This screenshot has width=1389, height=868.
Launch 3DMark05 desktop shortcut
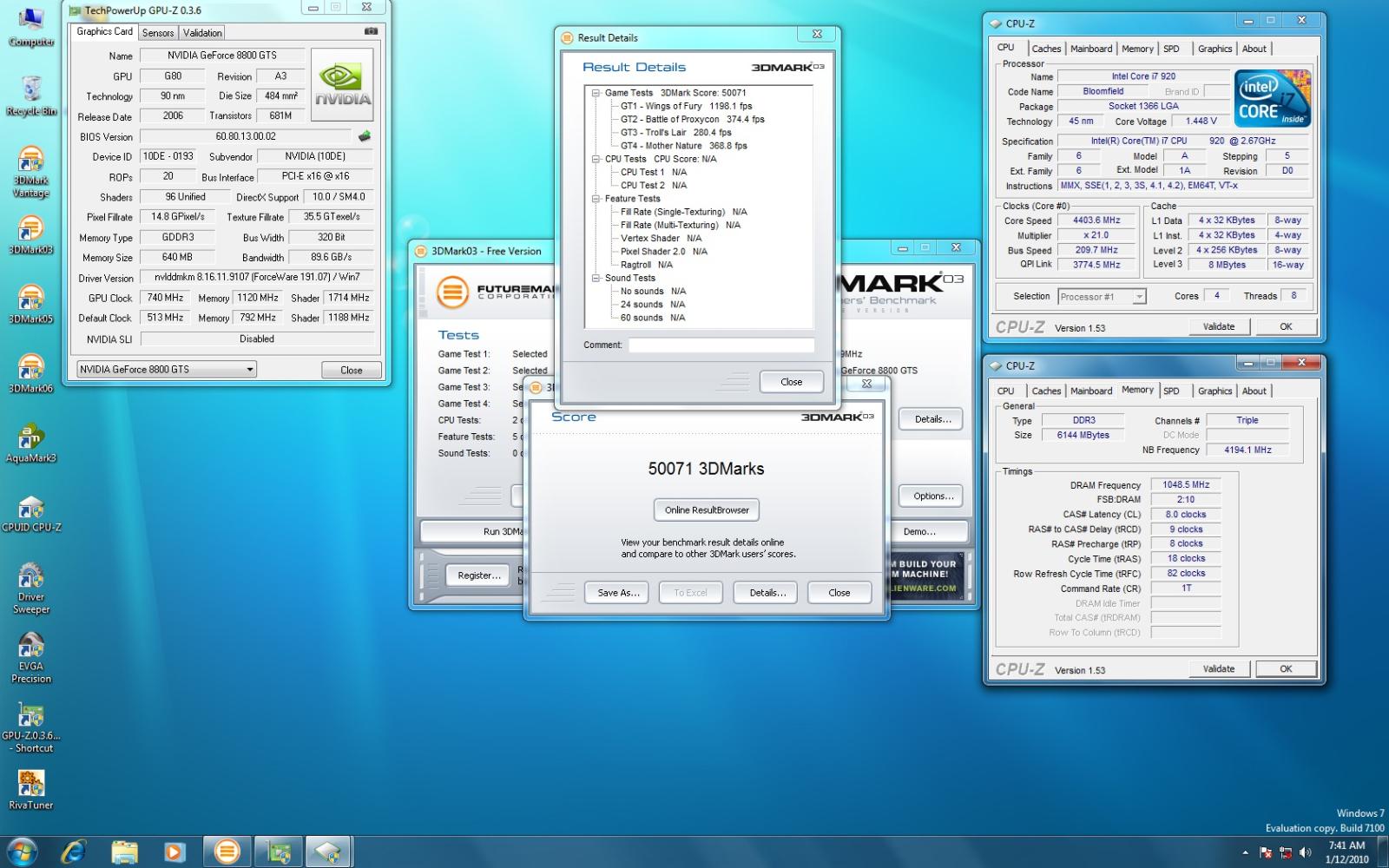(x=30, y=304)
